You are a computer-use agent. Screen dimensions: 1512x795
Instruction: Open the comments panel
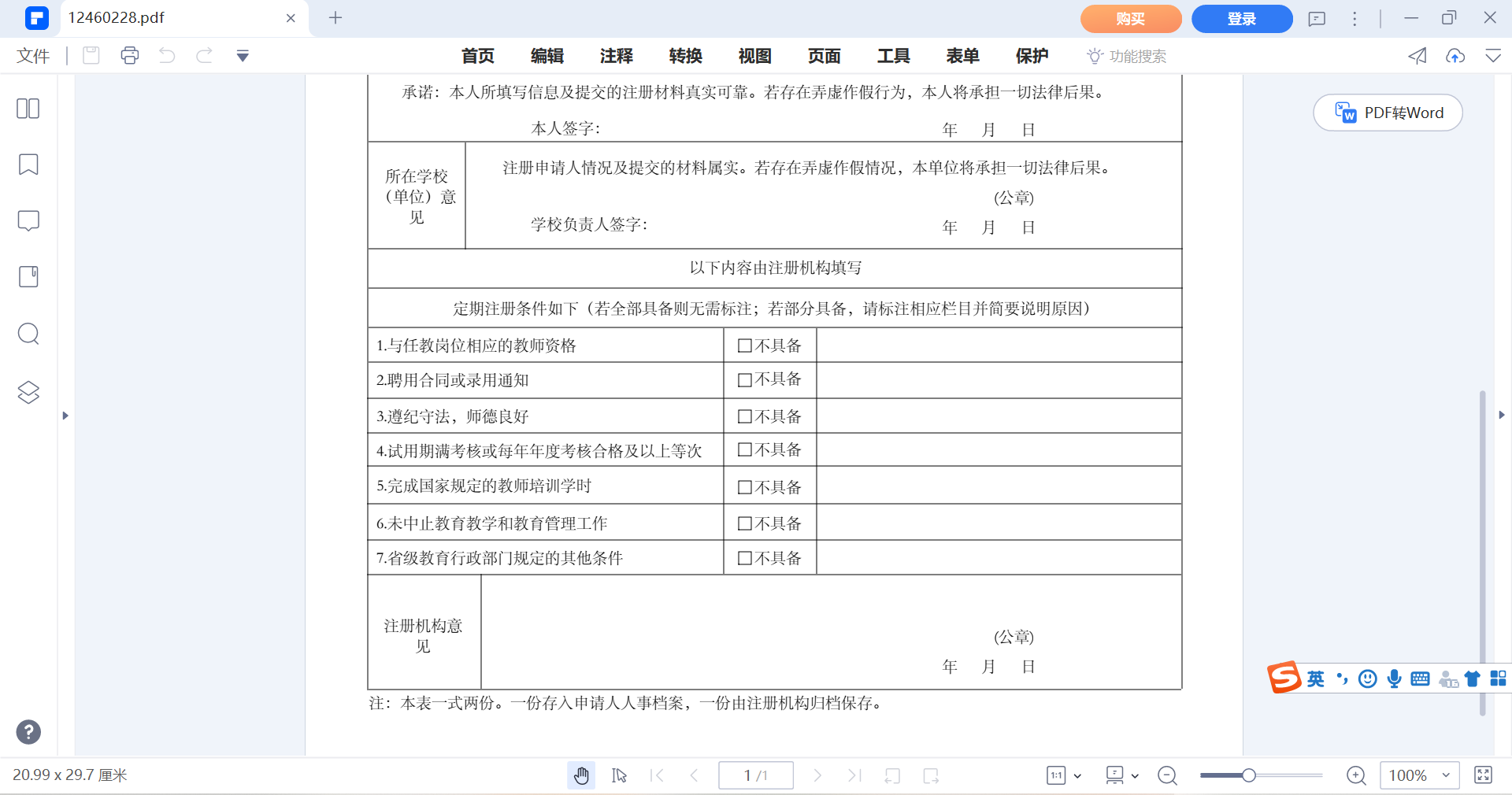[28, 221]
